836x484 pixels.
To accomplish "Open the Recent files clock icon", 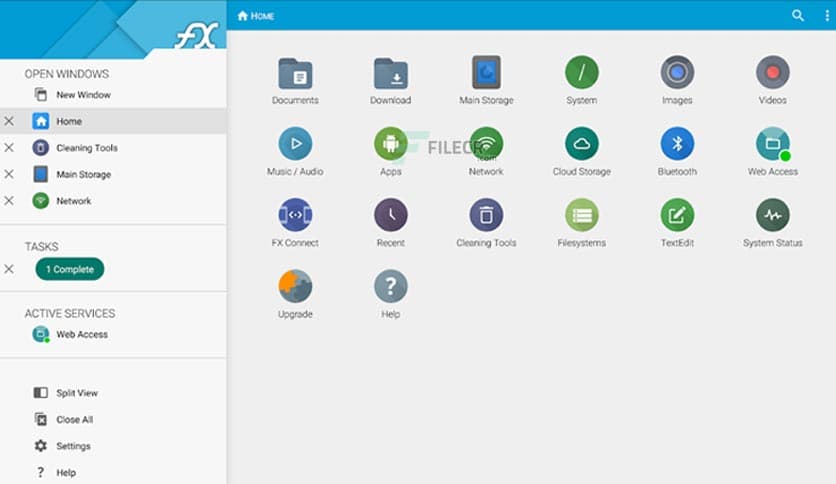I will point(390,215).
